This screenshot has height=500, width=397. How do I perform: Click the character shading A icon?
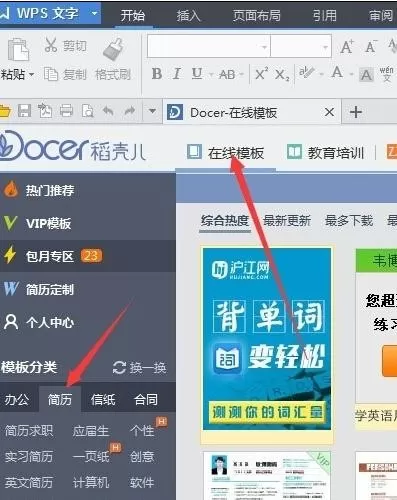point(366,75)
